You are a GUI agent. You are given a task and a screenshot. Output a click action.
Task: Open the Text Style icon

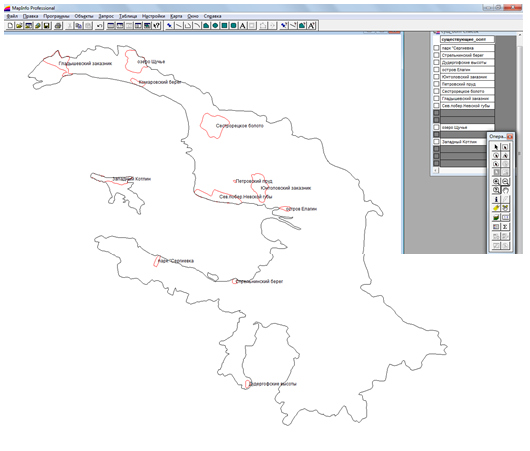click(x=311, y=25)
